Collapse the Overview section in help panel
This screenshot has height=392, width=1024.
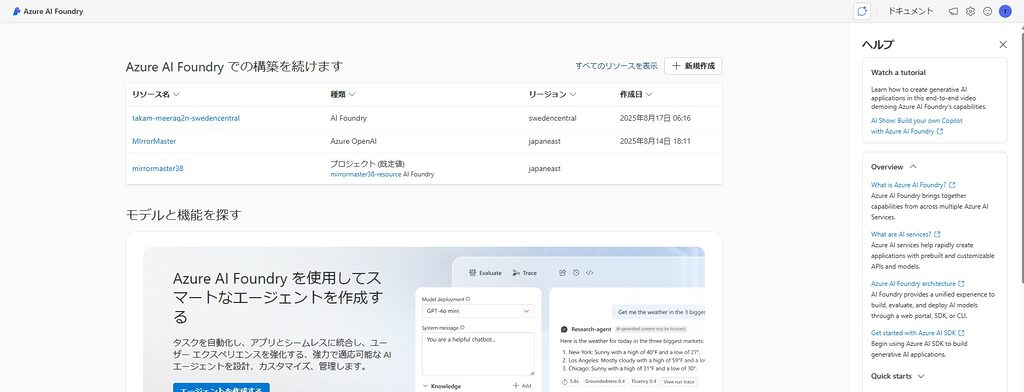[x=913, y=167]
